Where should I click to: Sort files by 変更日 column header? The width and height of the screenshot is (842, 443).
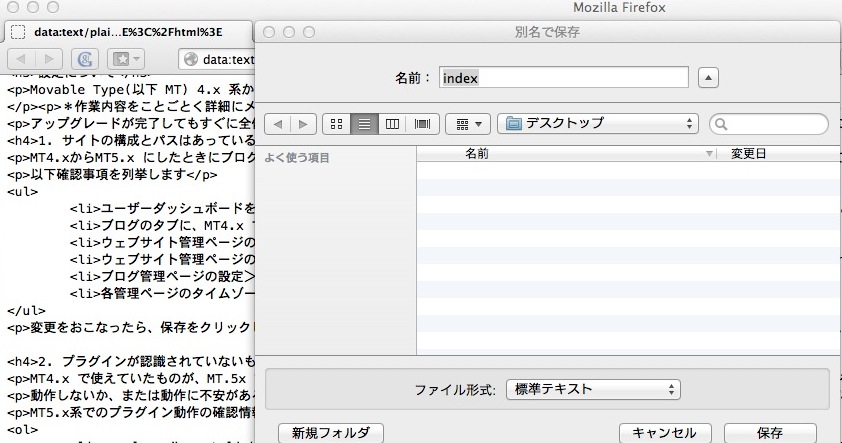coord(780,154)
